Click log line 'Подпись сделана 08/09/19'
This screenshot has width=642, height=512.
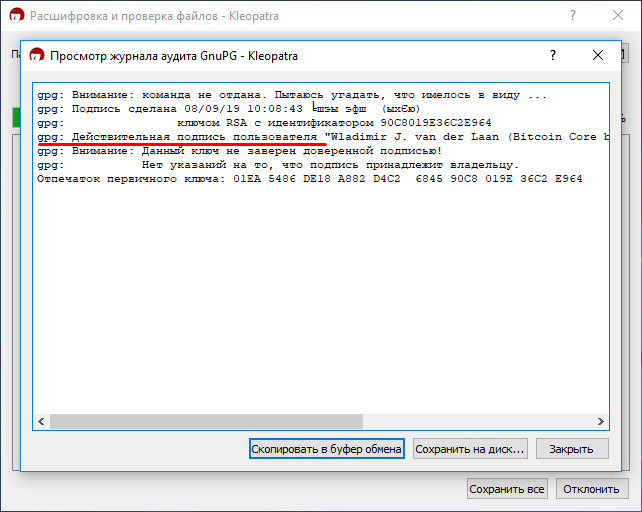tap(228, 109)
